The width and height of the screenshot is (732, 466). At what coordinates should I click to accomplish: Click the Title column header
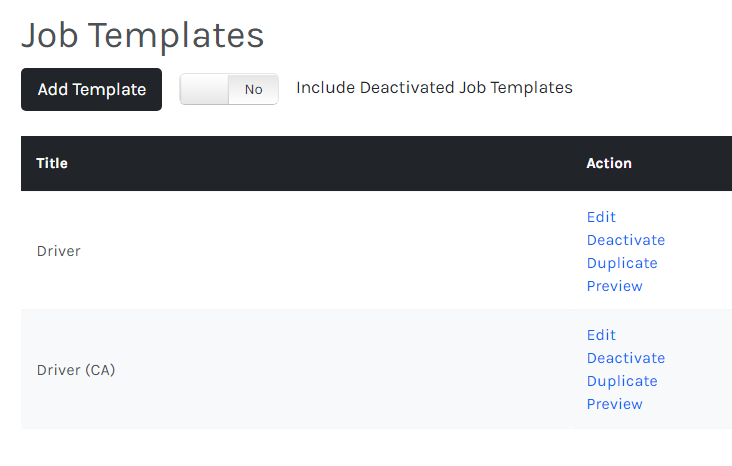click(52, 163)
